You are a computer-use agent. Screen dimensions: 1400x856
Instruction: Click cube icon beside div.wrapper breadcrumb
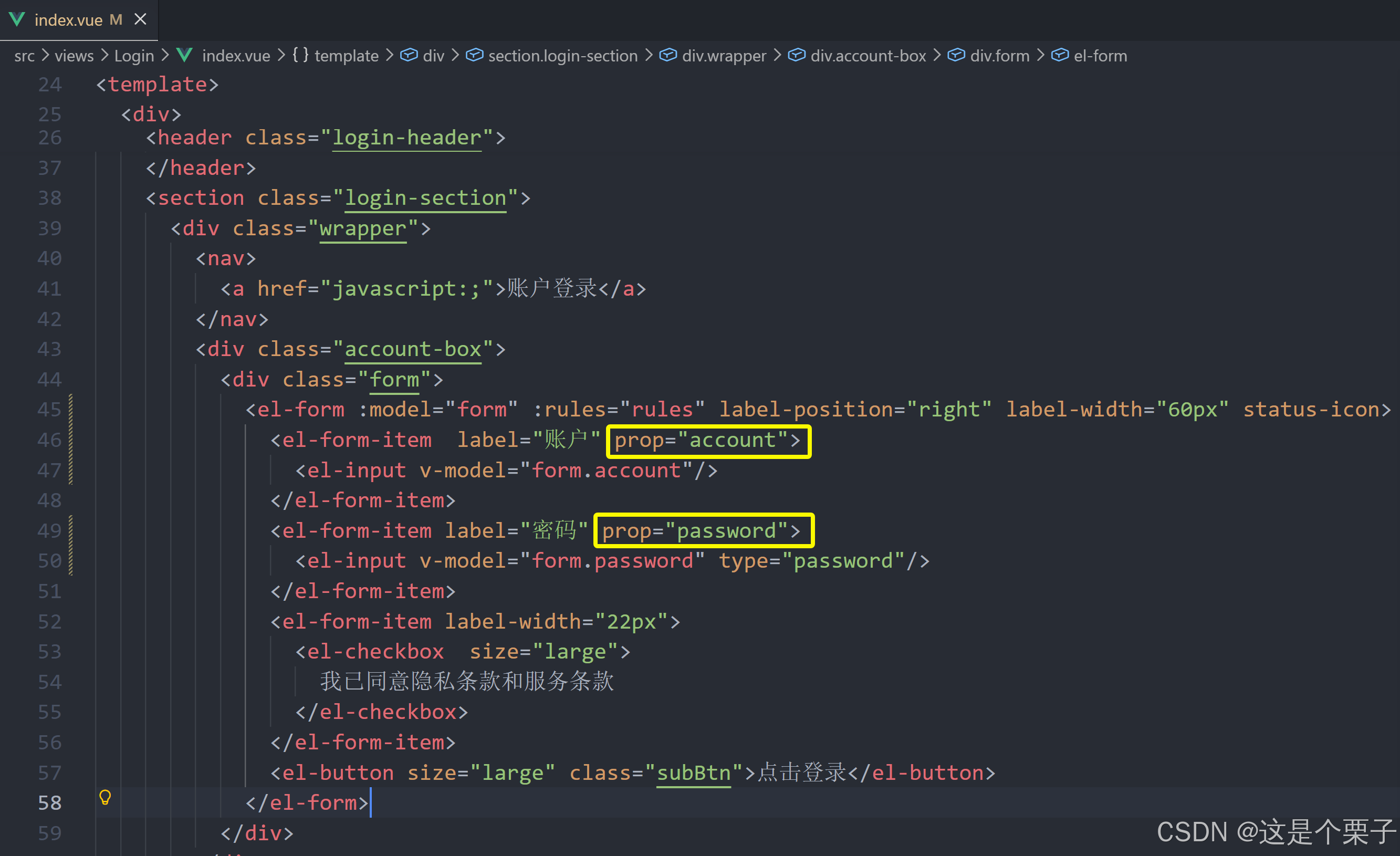coord(667,55)
